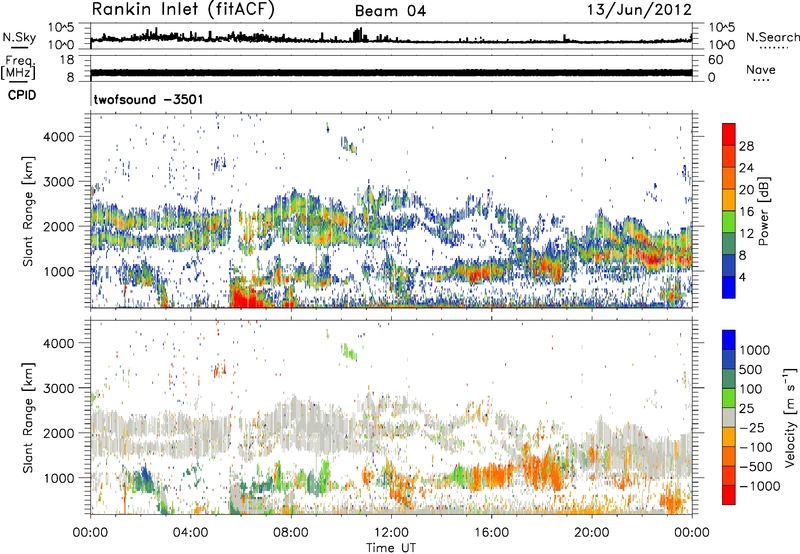Select the 'twofsound -3501' control program text
Image resolution: width=800 pixels, height=554 pixels.
click(x=148, y=99)
